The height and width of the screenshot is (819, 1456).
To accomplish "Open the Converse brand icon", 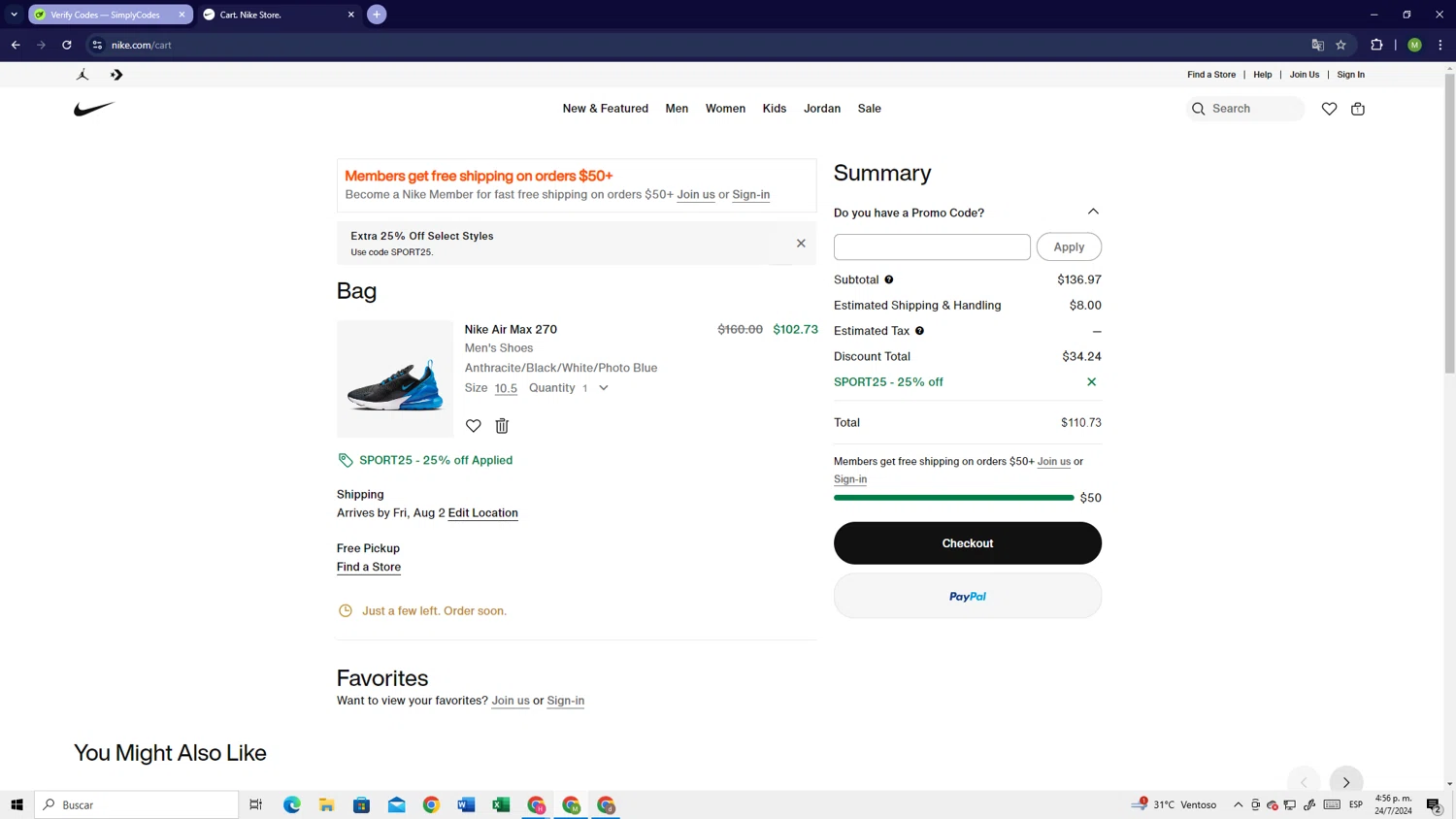I will (116, 75).
